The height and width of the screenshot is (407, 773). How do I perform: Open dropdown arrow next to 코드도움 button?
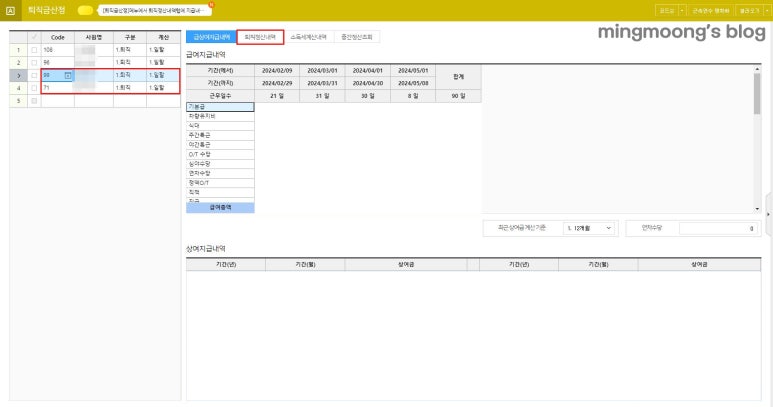(682, 10)
